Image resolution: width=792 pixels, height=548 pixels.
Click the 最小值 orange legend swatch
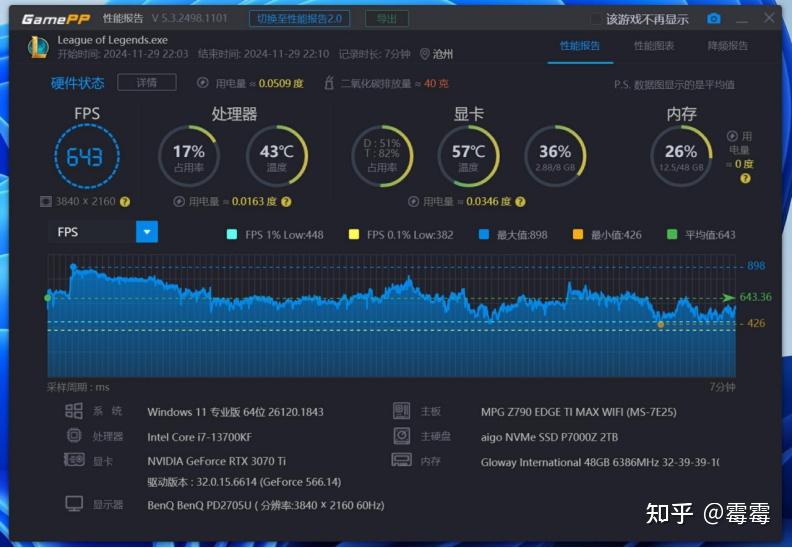(x=578, y=234)
